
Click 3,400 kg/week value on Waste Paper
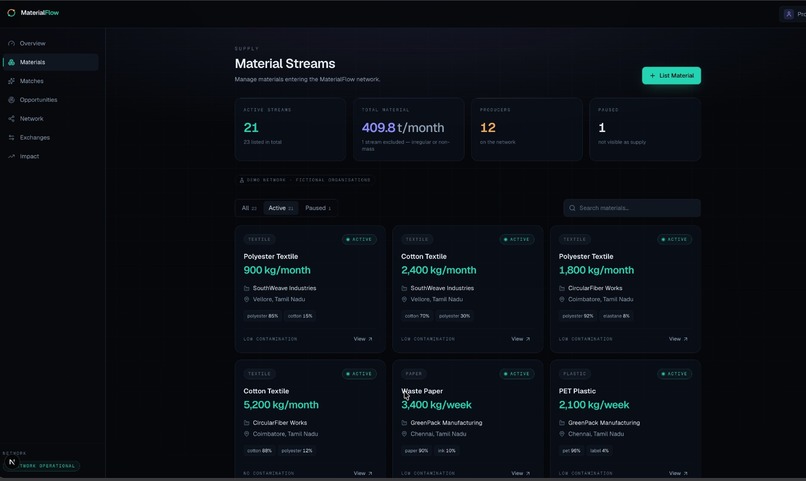(x=436, y=405)
